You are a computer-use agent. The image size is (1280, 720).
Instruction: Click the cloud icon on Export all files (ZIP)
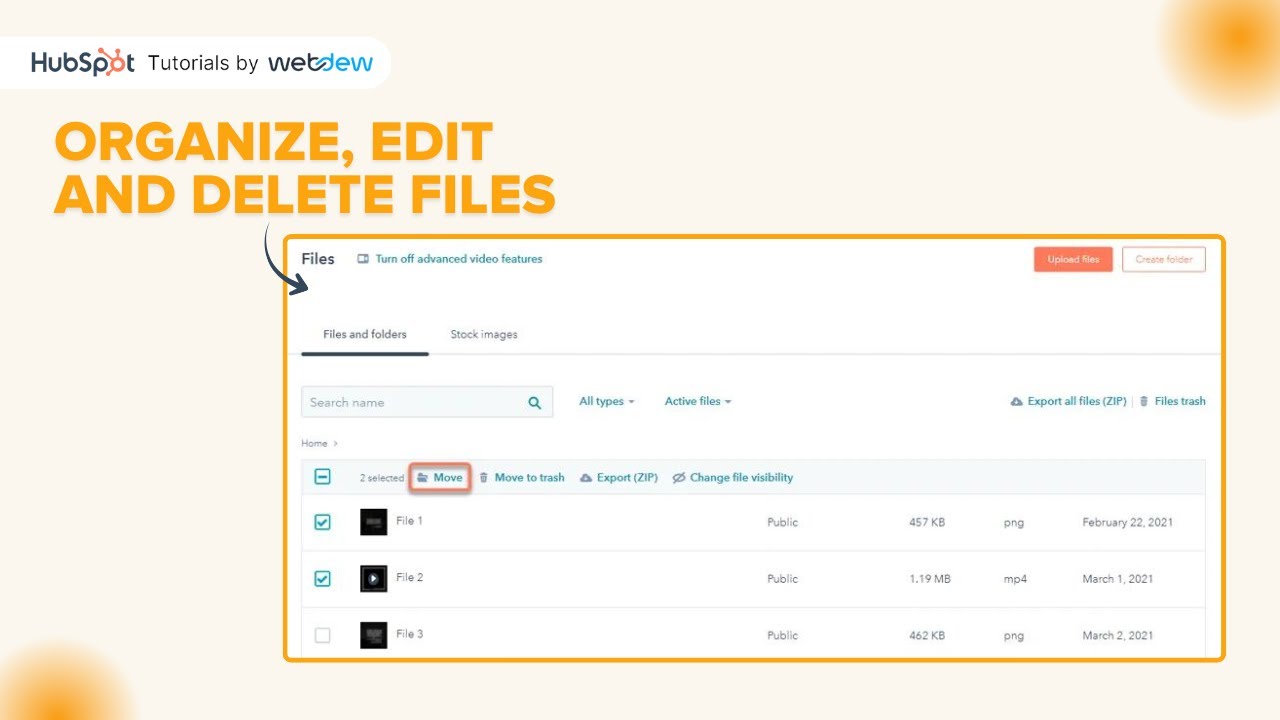[x=1017, y=402]
